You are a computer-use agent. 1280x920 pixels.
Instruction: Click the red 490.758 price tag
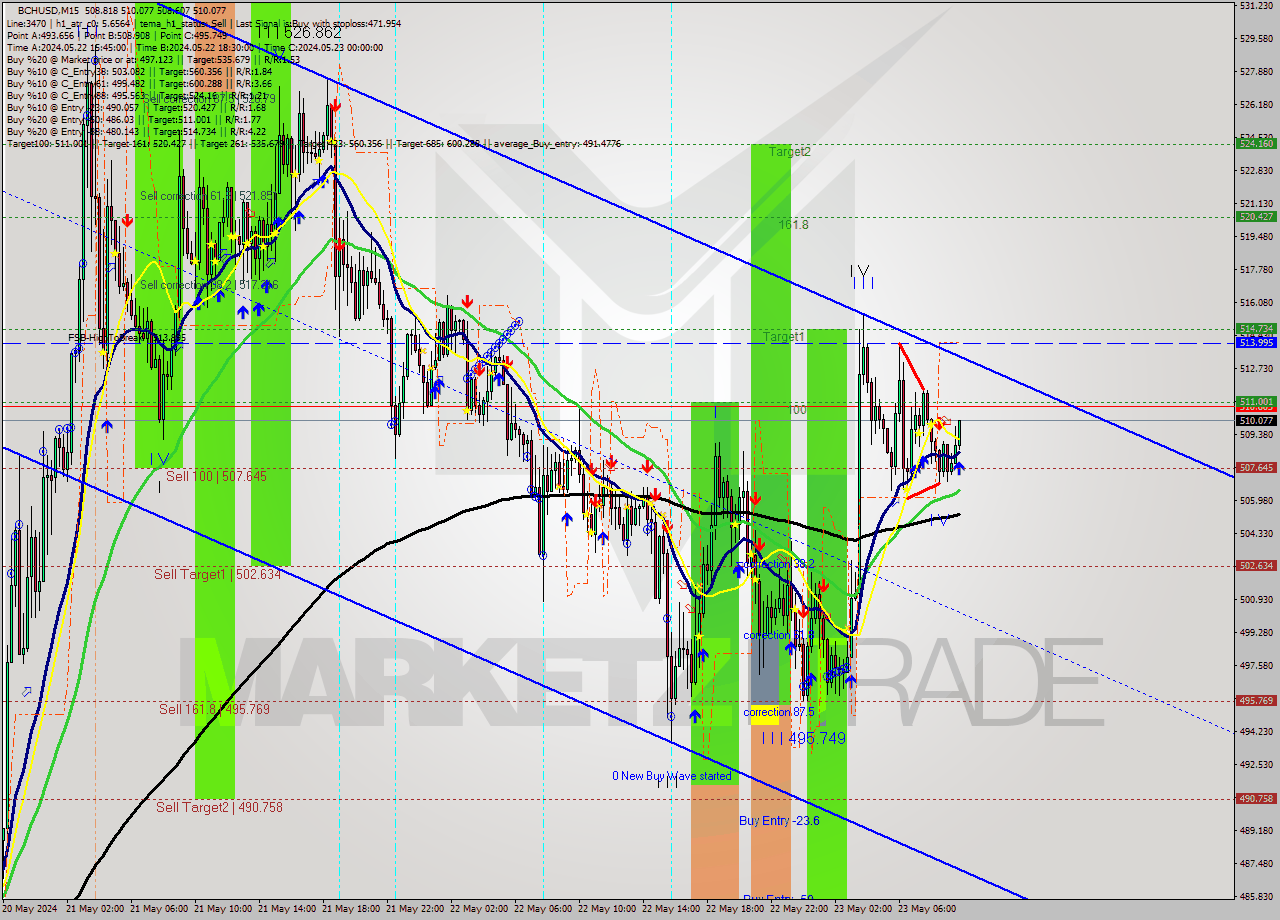(1255, 798)
